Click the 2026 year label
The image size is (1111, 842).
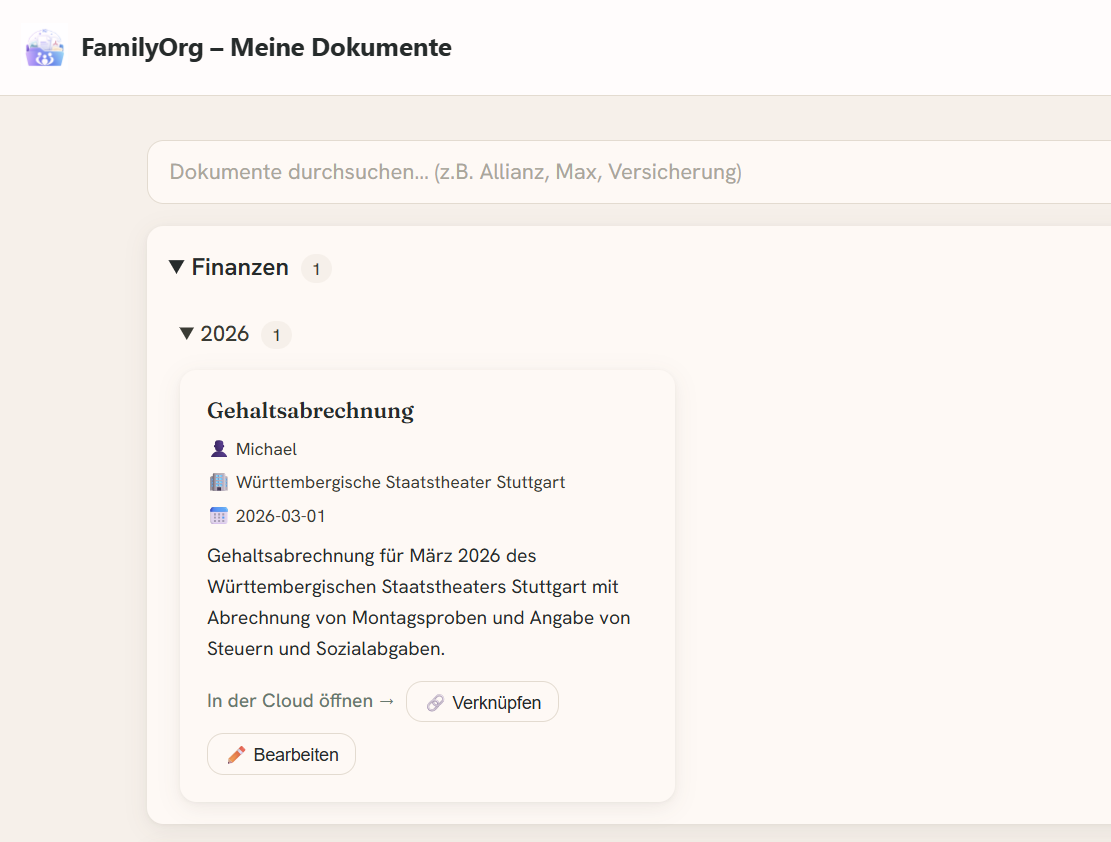[x=225, y=334]
